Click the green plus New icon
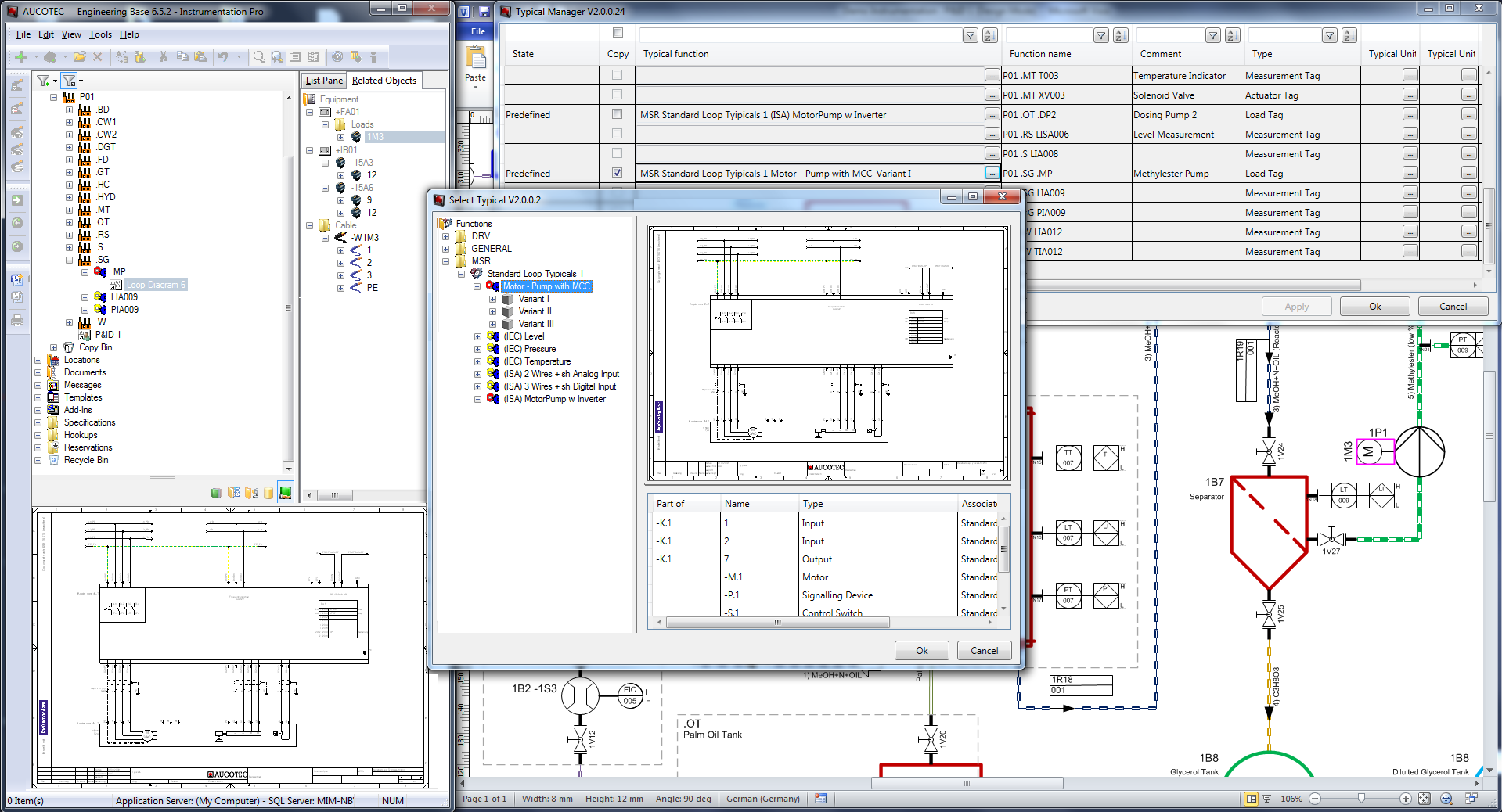This screenshot has width=1502, height=812. click(x=21, y=56)
